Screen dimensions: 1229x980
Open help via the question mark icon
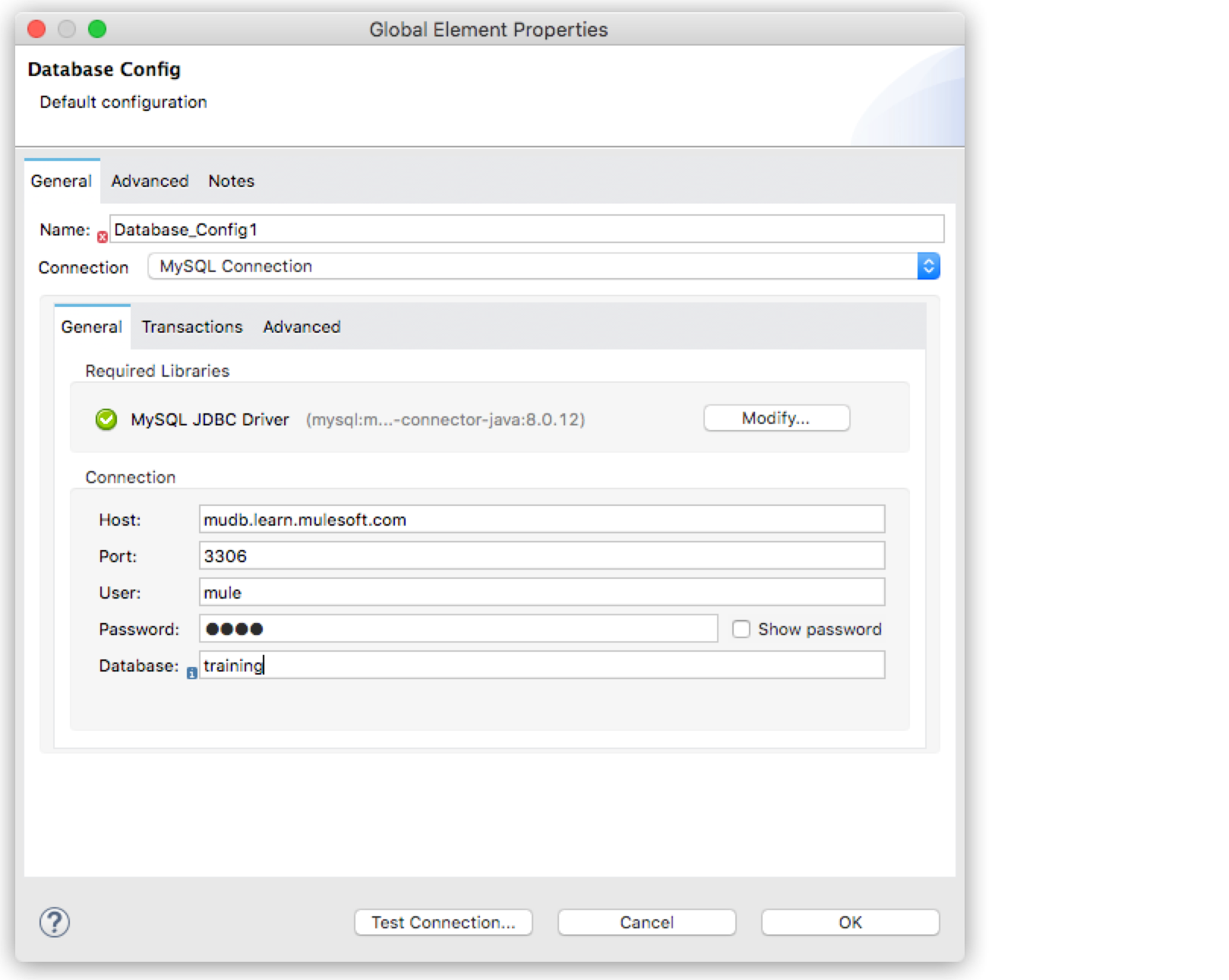(x=54, y=922)
